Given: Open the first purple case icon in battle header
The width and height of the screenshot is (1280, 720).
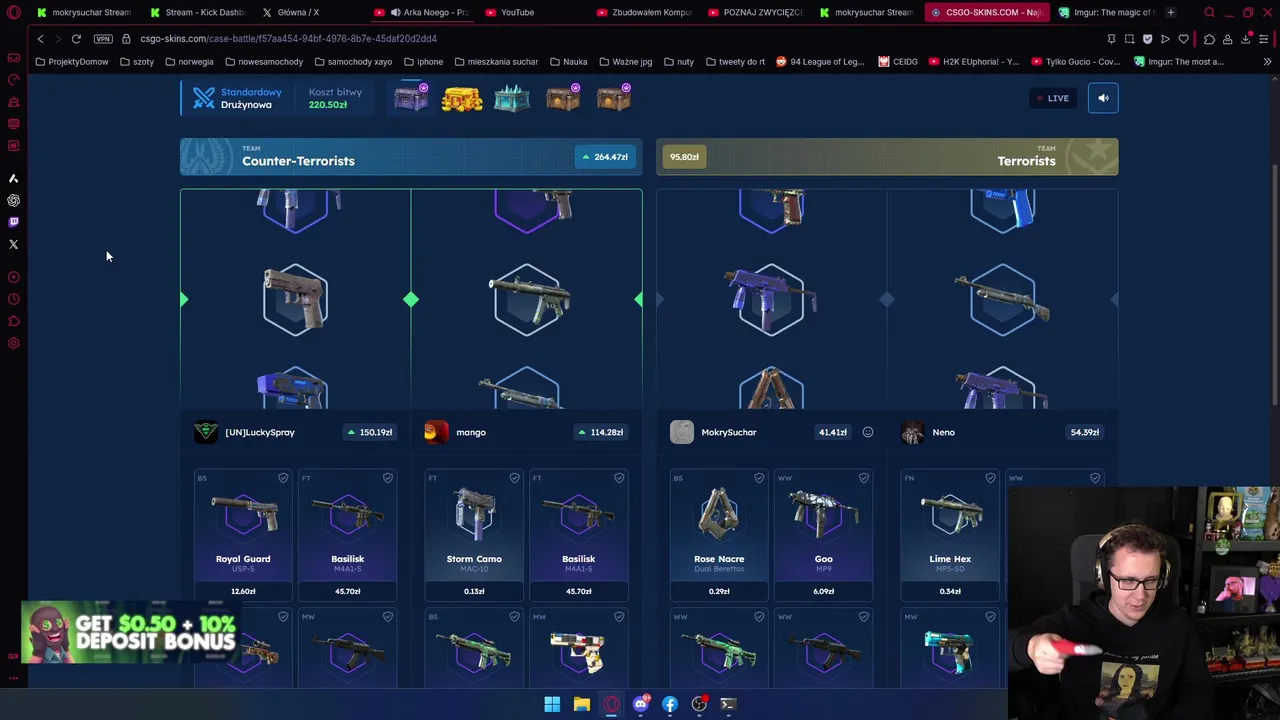Looking at the screenshot, I should tap(411, 98).
